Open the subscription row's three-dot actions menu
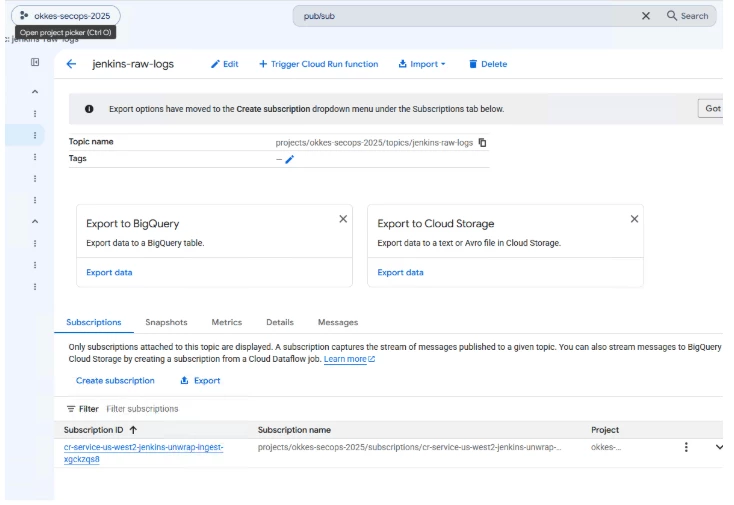Screen dimensions: 734x505 coord(686,447)
